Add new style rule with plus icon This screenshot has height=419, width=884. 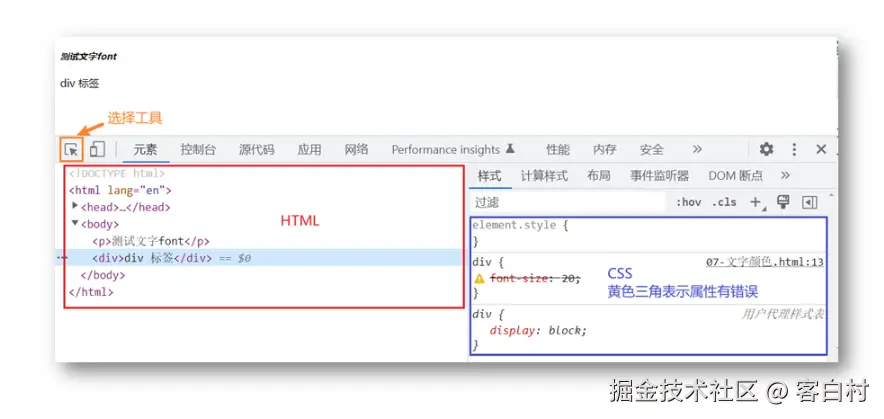[755, 202]
